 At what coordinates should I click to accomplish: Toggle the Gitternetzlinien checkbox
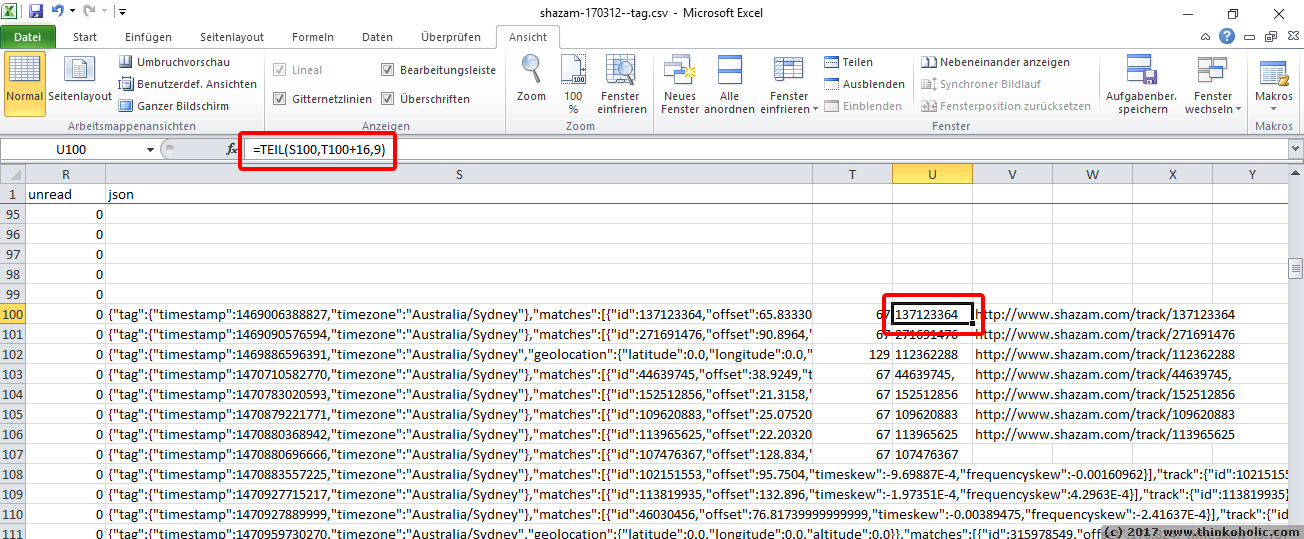click(x=280, y=99)
